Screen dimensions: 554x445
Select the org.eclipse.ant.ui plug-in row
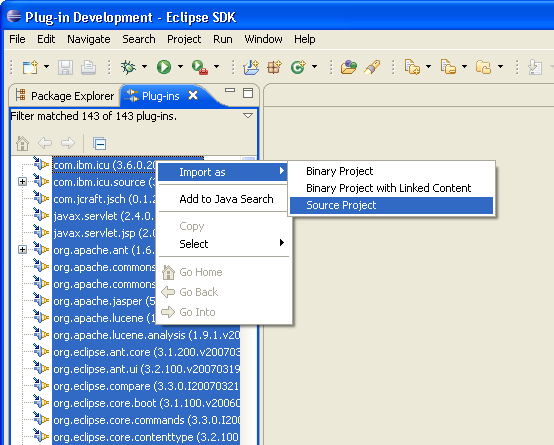(146, 369)
